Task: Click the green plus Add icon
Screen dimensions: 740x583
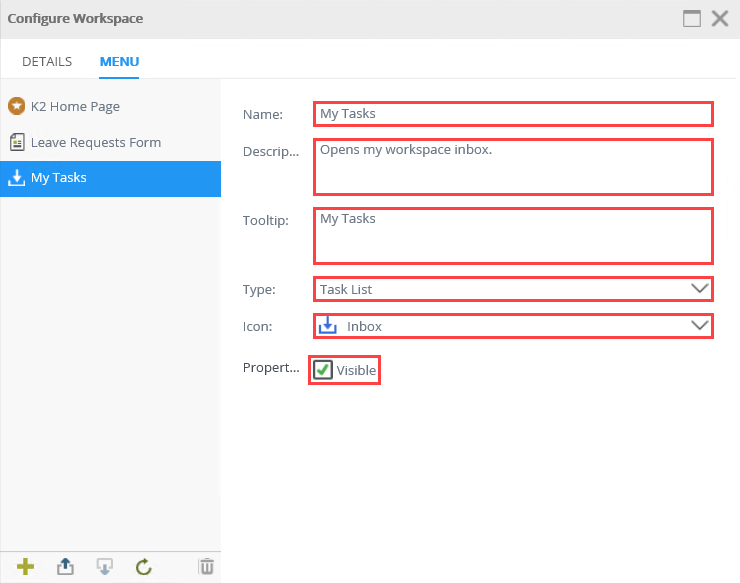Action: point(25,567)
